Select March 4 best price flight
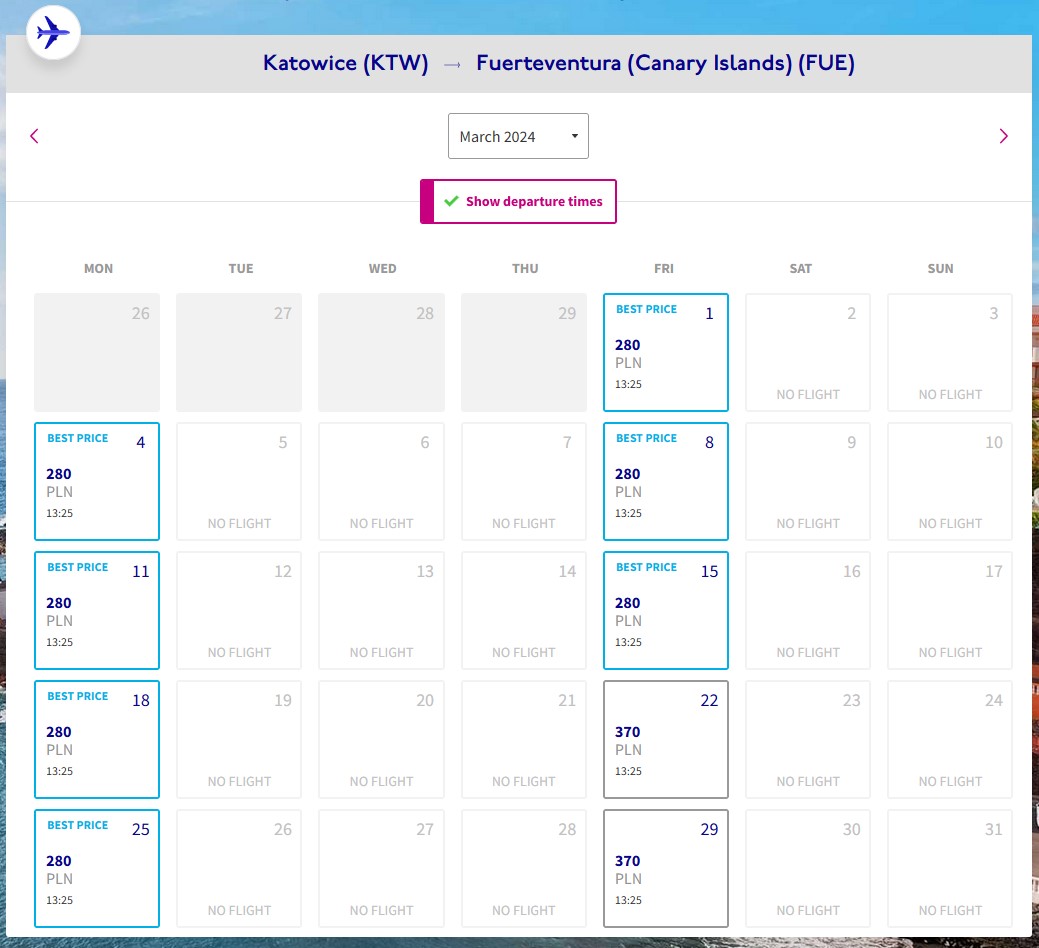Viewport: 1039px width, 948px height. pos(97,482)
